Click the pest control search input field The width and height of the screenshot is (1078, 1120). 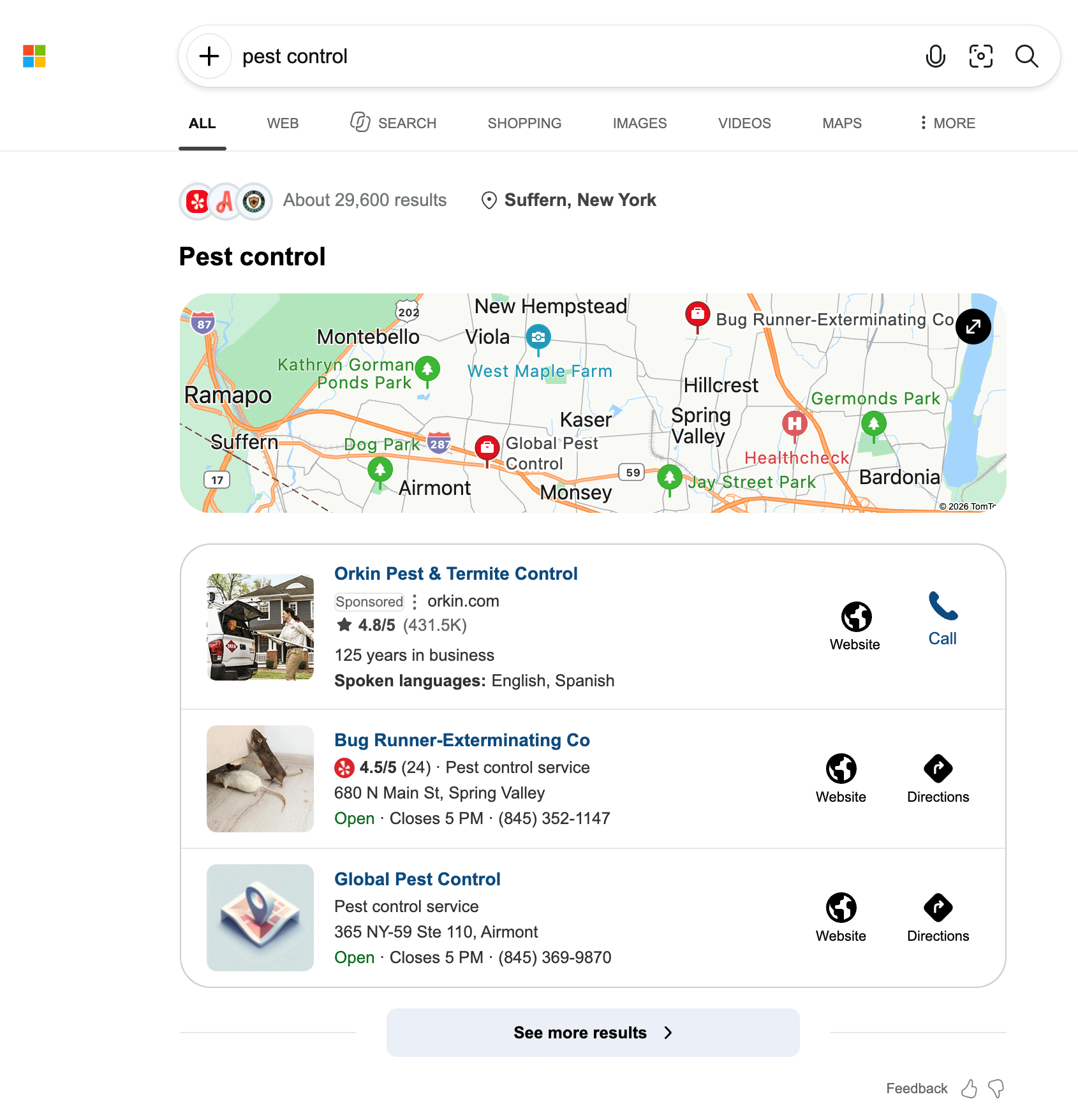point(574,56)
